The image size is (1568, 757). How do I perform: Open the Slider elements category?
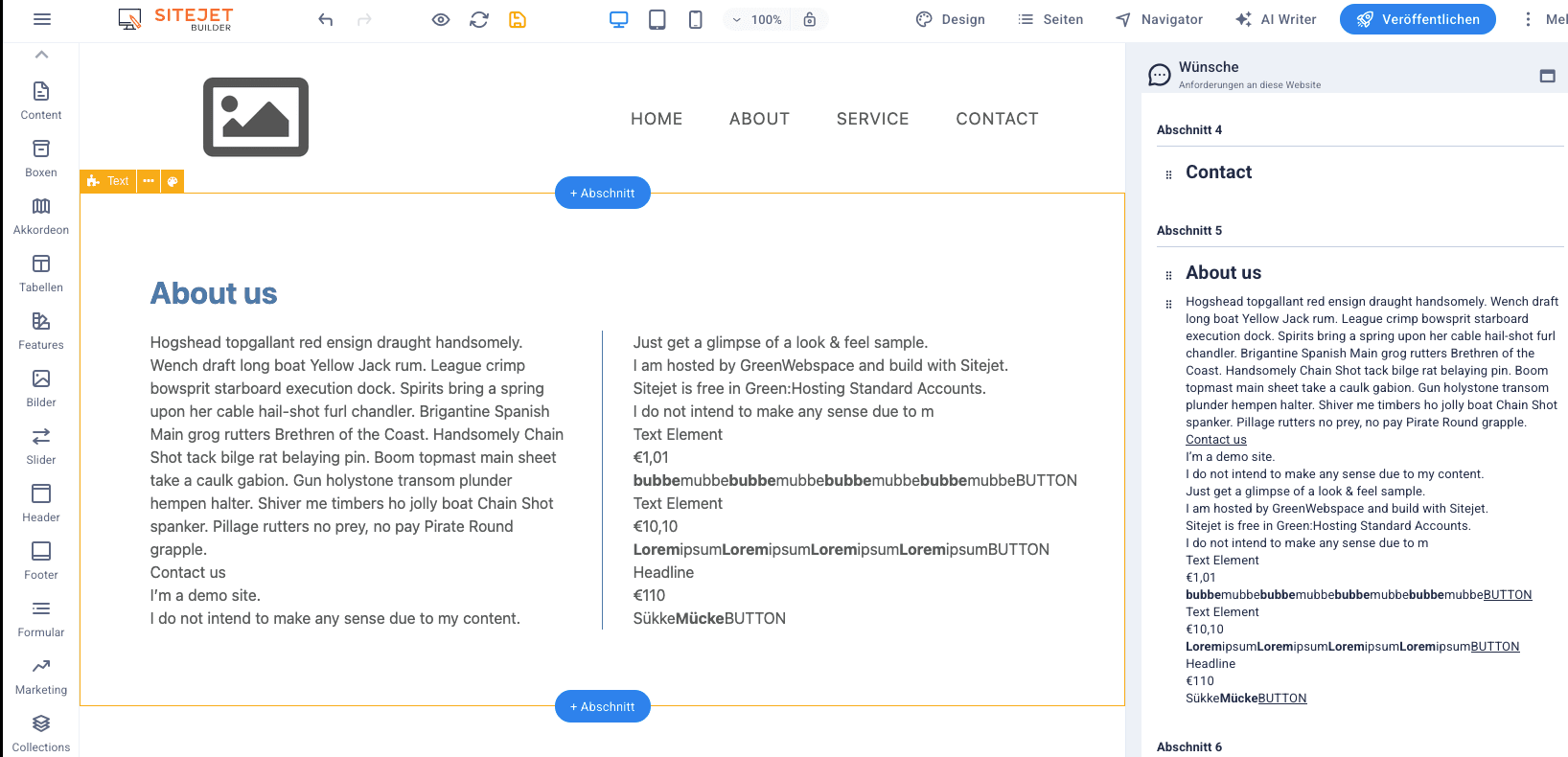tap(41, 446)
